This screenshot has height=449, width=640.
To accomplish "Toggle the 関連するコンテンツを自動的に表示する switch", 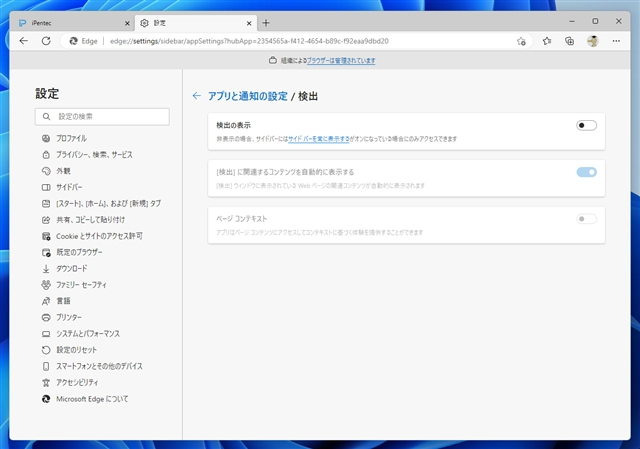I will tap(587, 172).
